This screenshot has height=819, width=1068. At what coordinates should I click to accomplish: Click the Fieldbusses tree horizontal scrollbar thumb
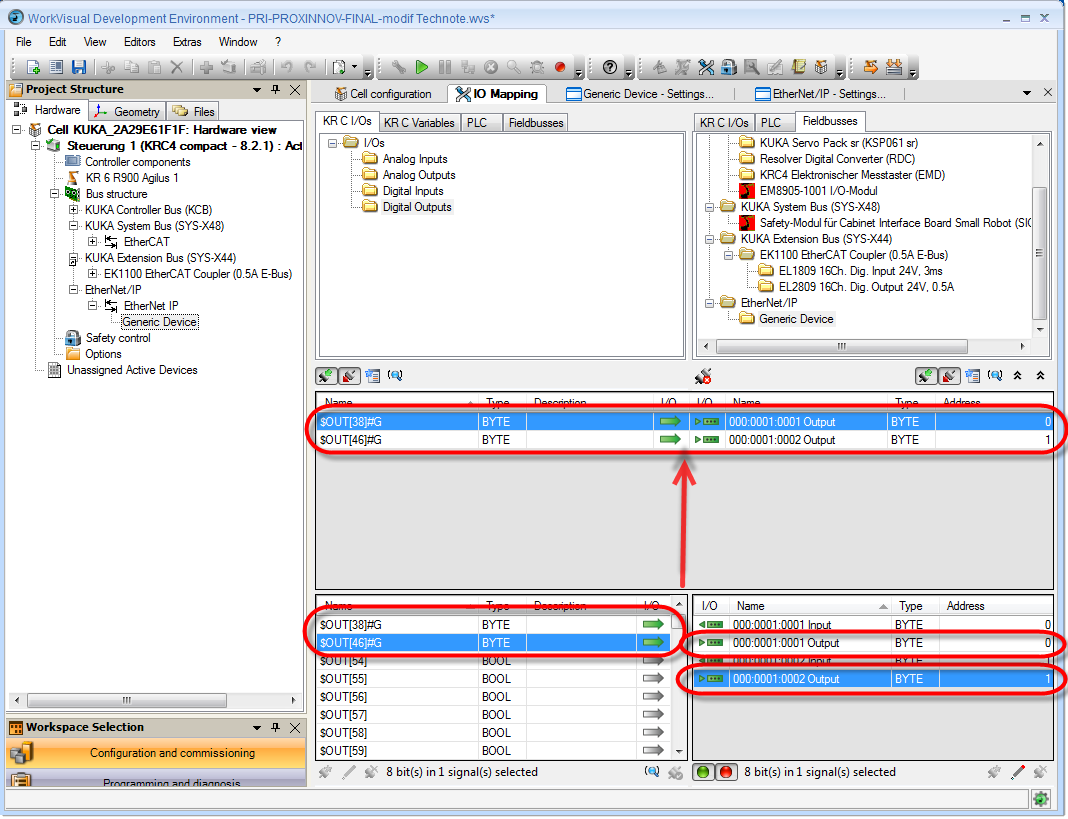[x=841, y=346]
